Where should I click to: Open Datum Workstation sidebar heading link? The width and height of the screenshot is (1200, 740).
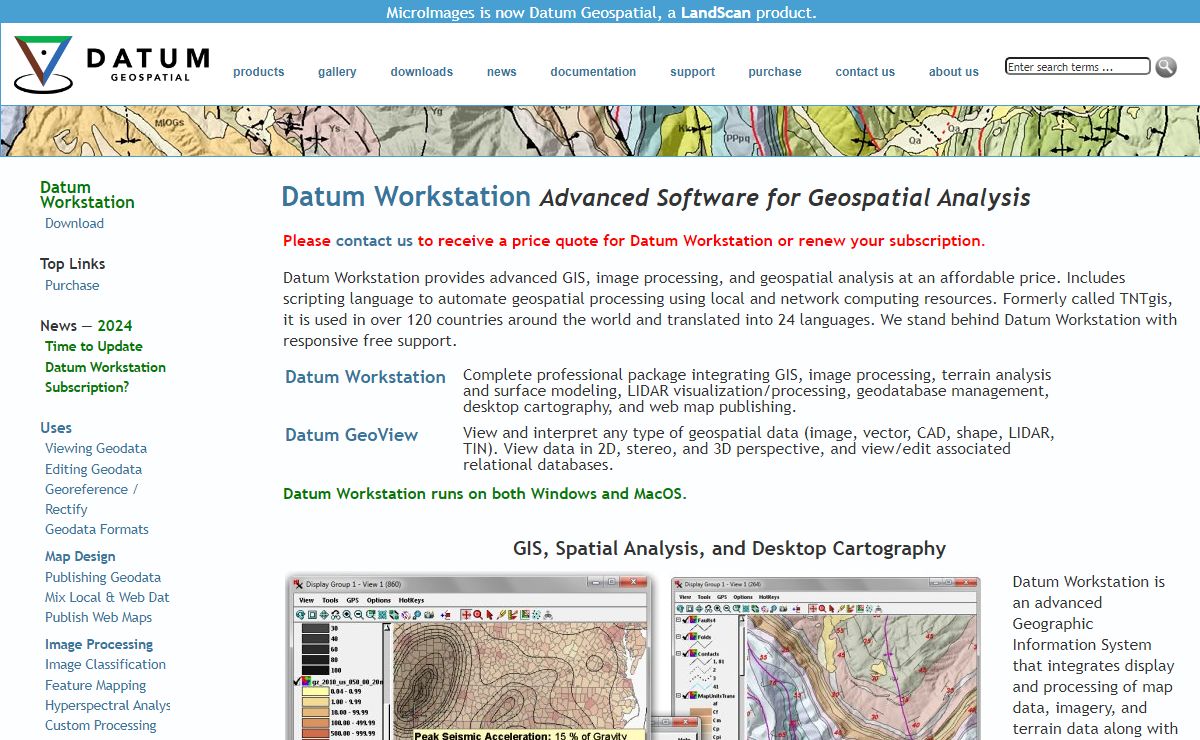coord(87,195)
